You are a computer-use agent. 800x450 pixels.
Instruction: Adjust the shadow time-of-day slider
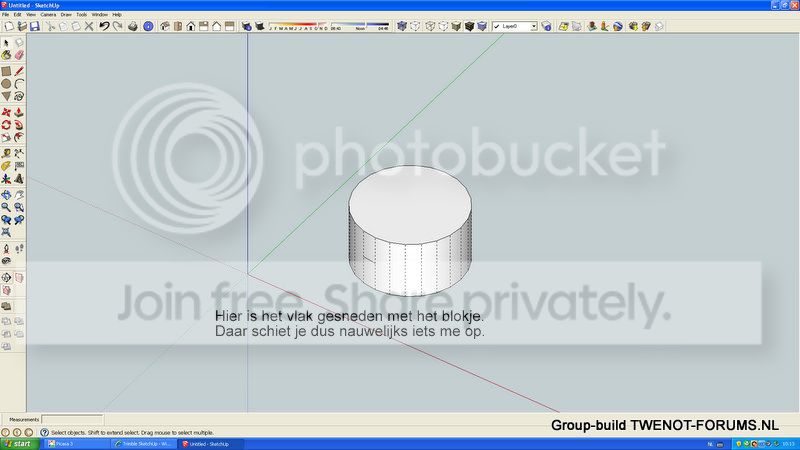(x=360, y=26)
